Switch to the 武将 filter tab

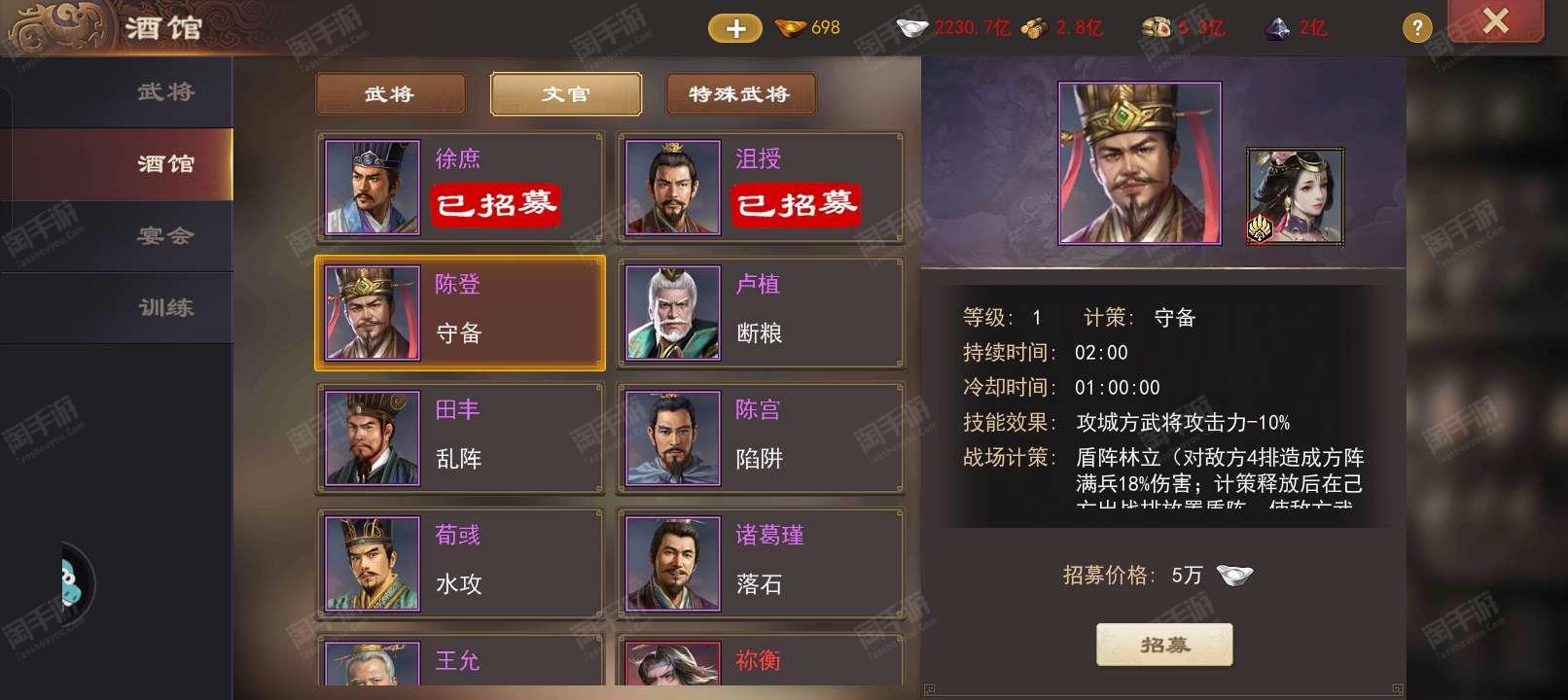390,94
